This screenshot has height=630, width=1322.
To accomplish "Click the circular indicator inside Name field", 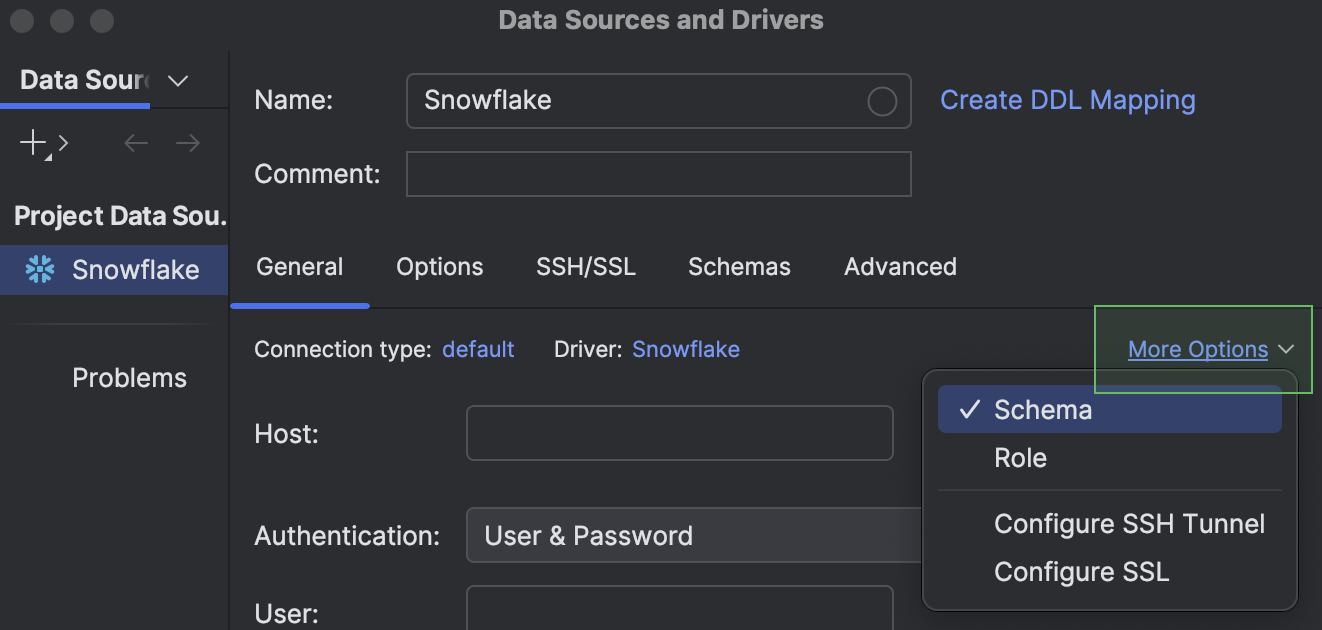I will [881, 101].
